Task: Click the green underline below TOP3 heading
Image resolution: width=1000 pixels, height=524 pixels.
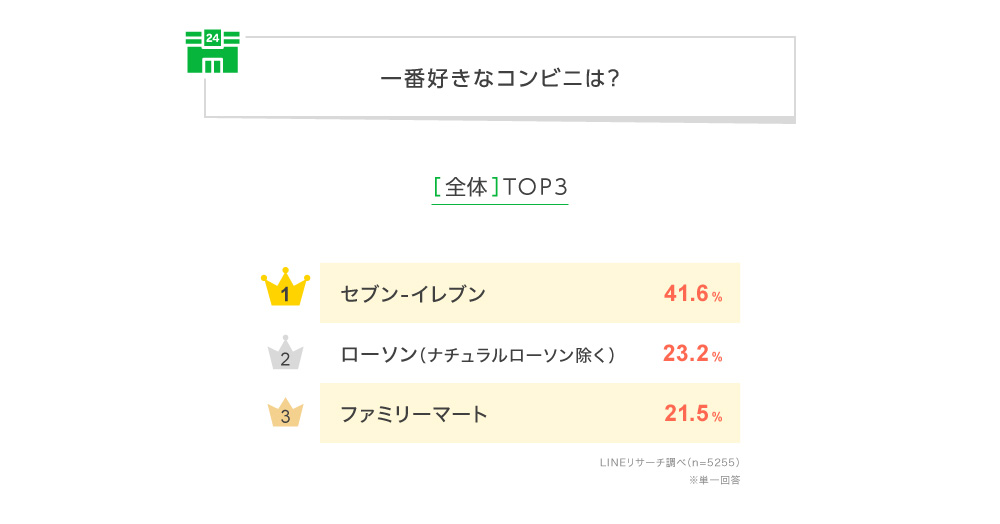Action: coord(500,204)
